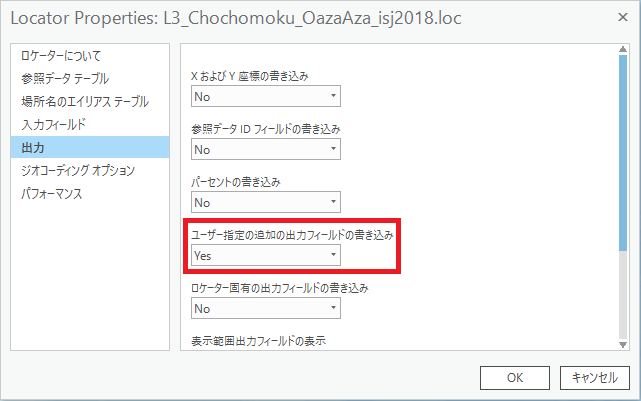Open パーセントの書き込み dropdown

266,202
